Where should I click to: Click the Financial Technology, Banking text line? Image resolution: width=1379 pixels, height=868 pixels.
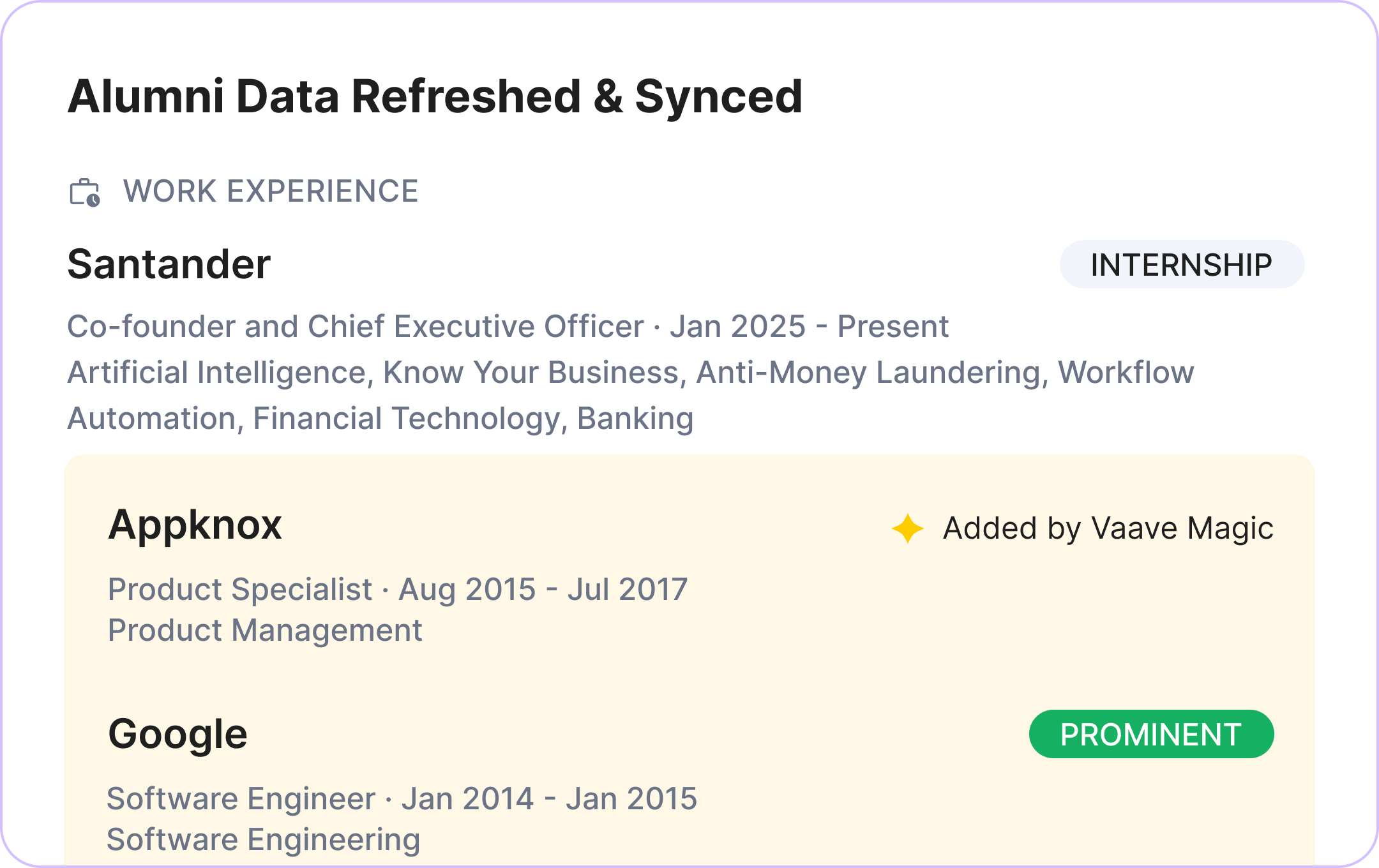472,419
